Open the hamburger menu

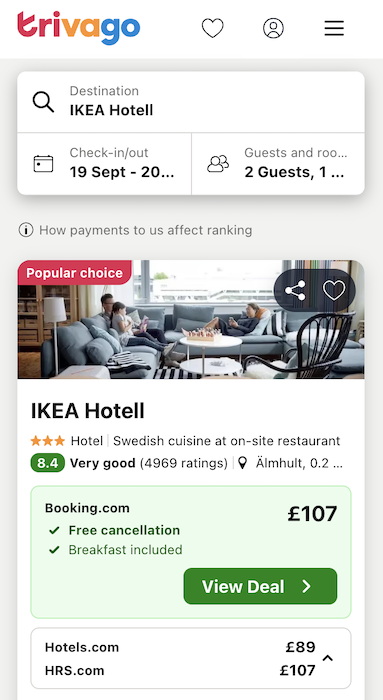334,29
